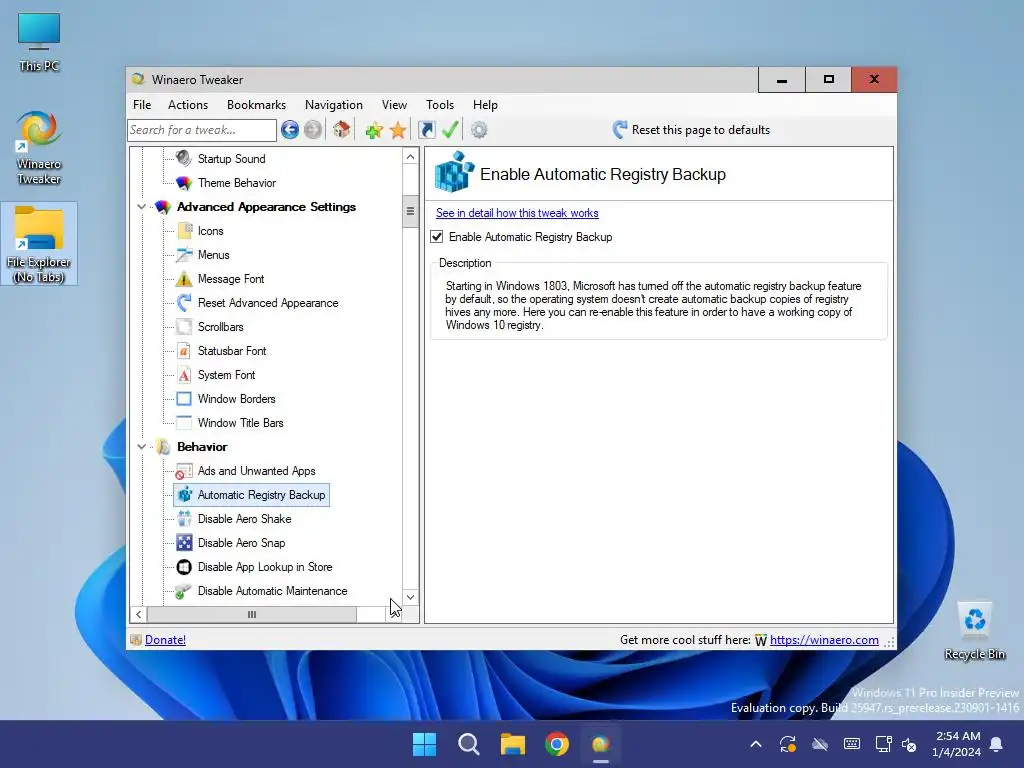Add bookmark using green plus star icon
Screen dimensions: 1024x768
coord(374,131)
